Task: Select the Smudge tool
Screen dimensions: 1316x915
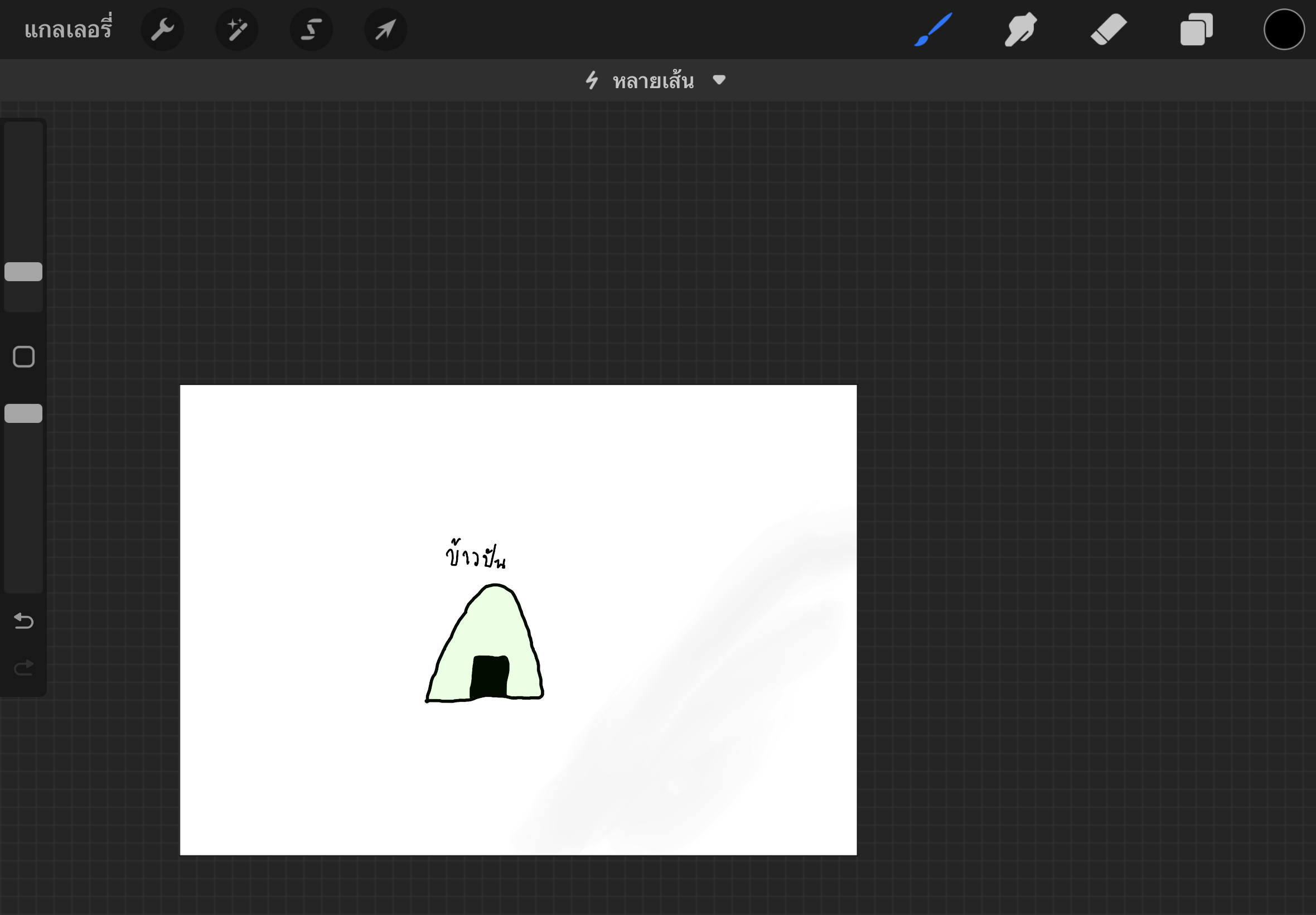Action: click(x=1021, y=29)
